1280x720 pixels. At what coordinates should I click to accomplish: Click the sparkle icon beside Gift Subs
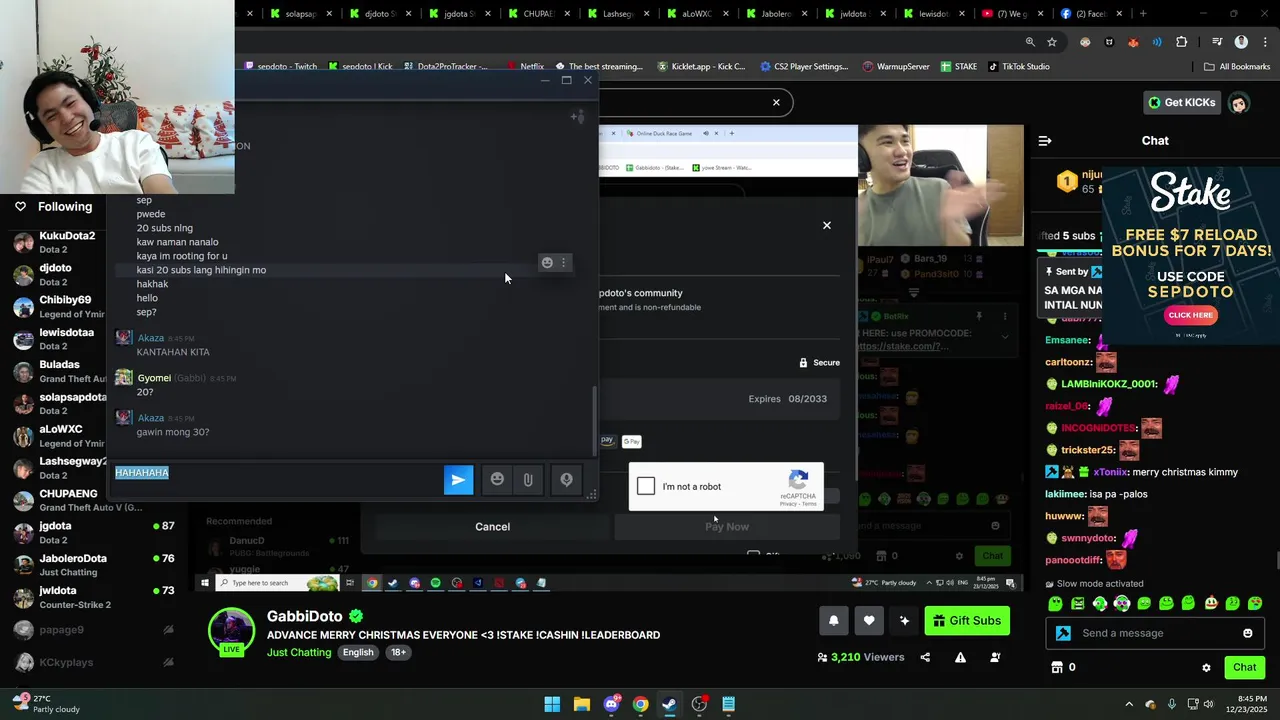click(x=904, y=621)
